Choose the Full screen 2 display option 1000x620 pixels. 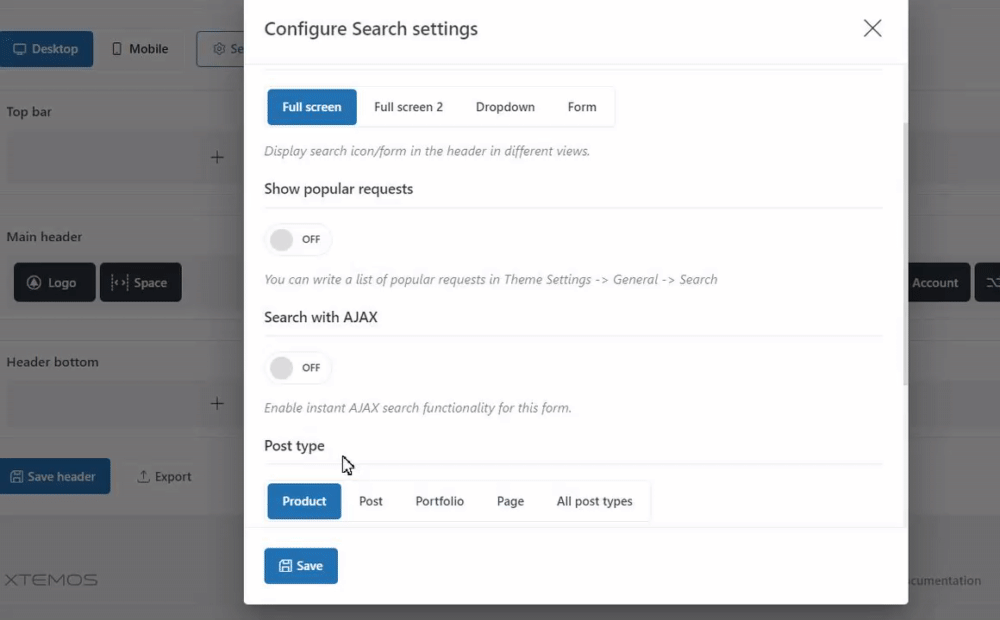point(408,107)
